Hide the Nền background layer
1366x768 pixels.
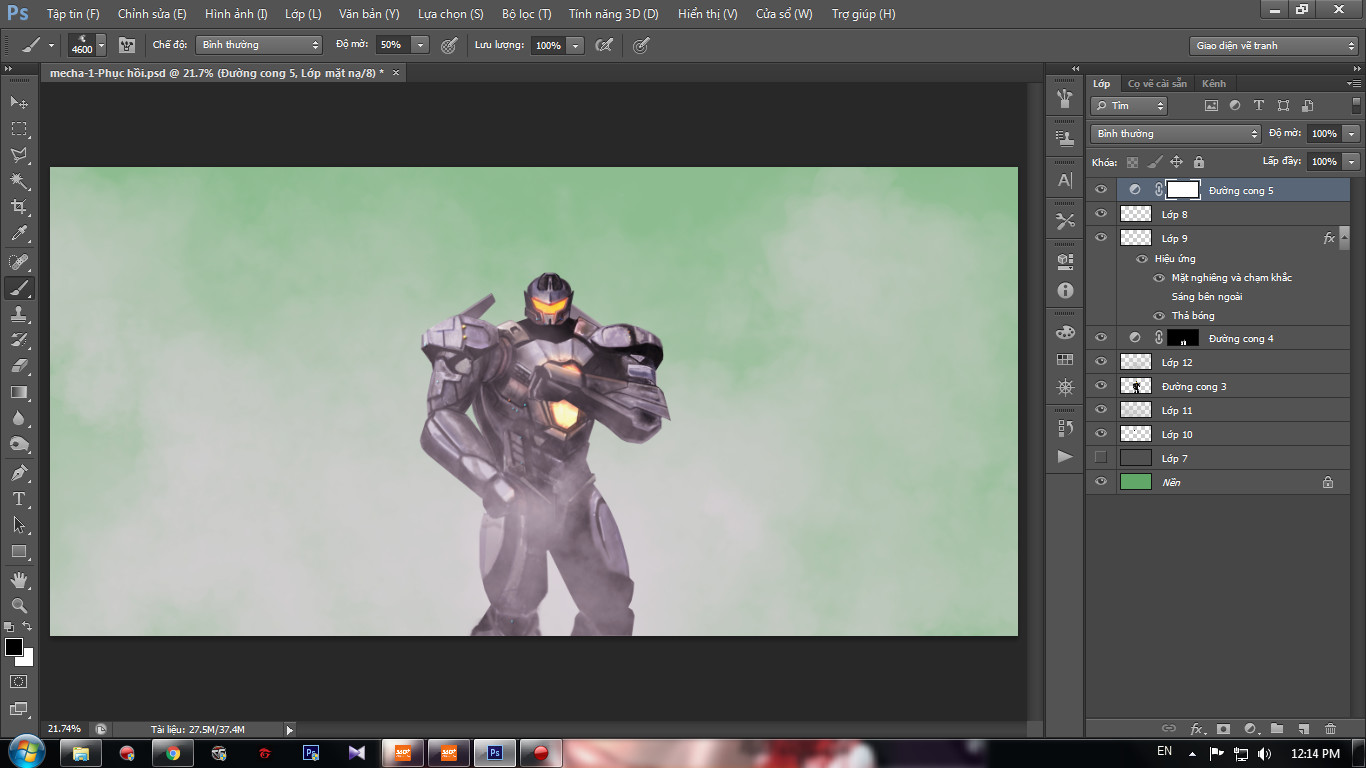click(1101, 482)
